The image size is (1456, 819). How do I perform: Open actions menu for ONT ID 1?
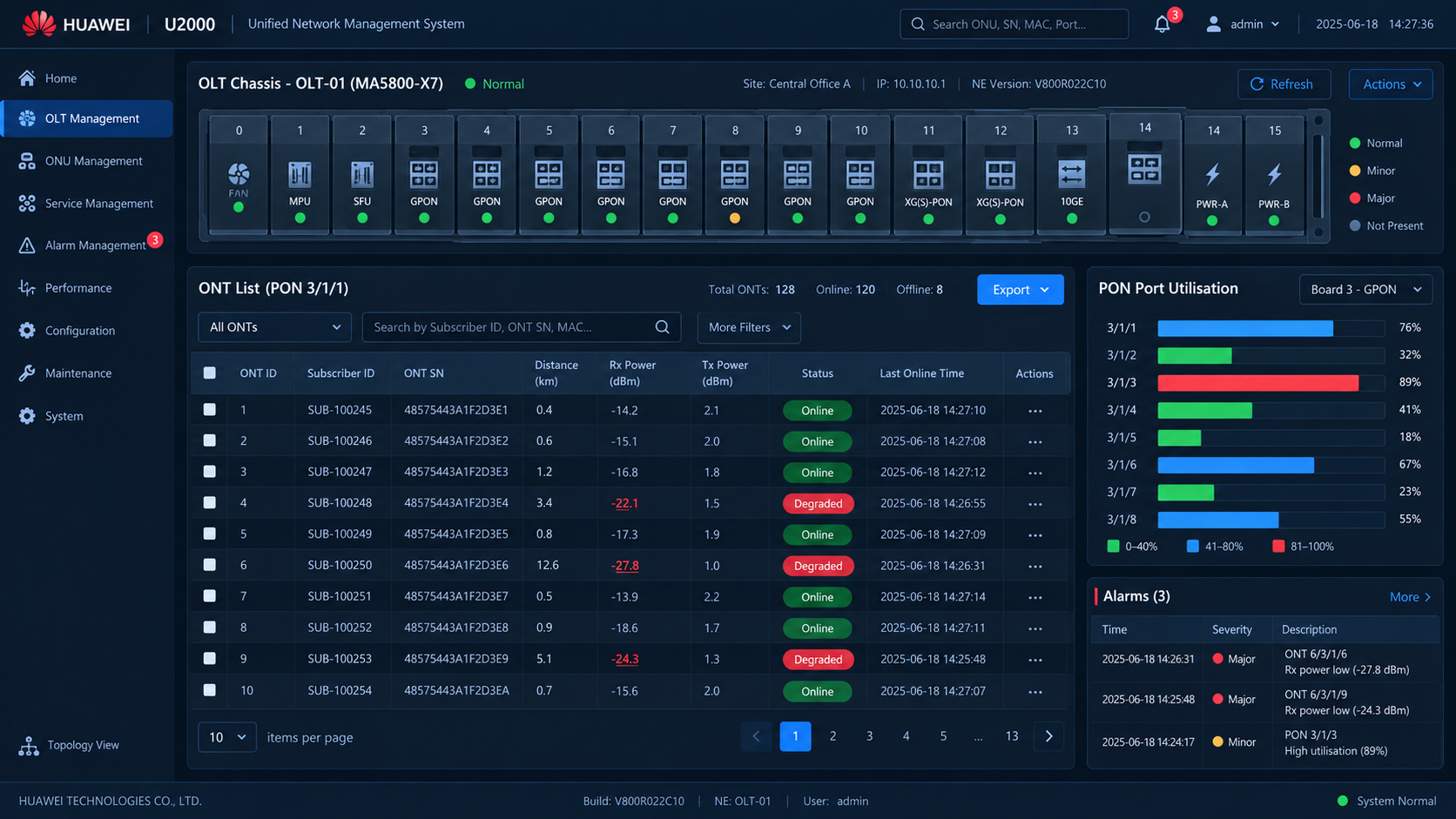point(1035,411)
